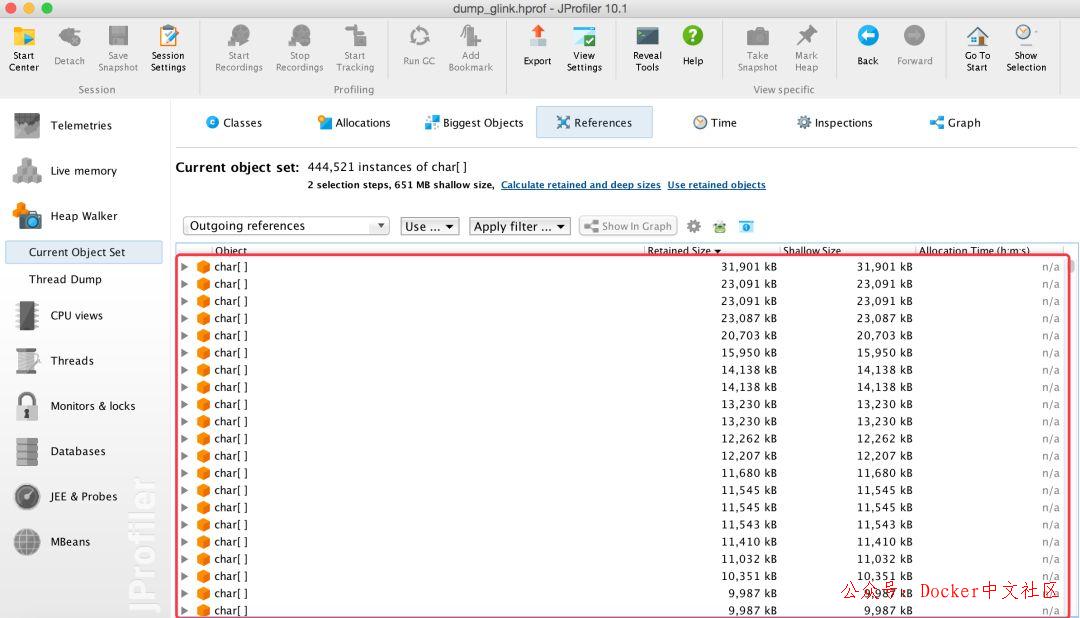Open View Settings from the toolbar
This screenshot has width=1080, height=618.
(x=584, y=47)
